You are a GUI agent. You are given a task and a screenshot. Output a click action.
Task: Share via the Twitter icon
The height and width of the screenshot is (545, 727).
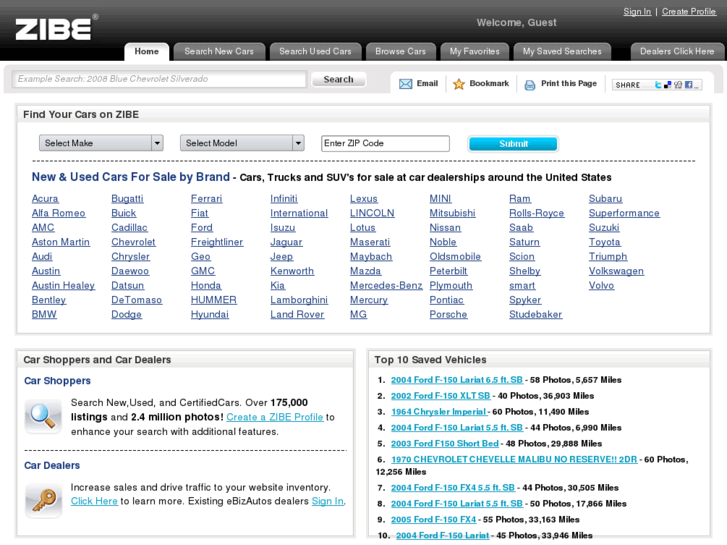point(658,85)
